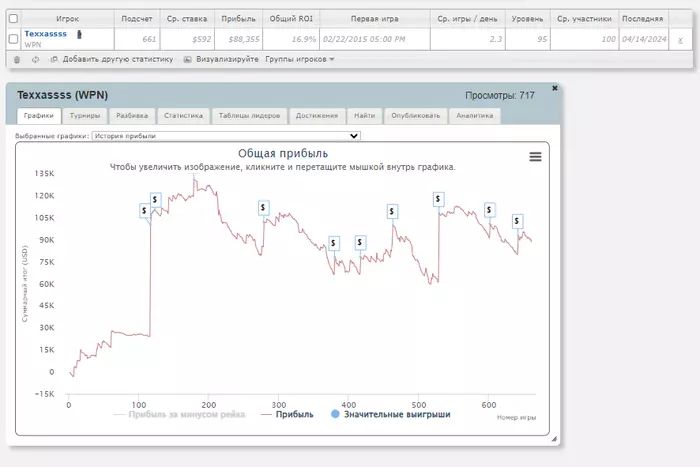The width and height of the screenshot is (700, 467).
Task: Click the icon beside Texxassss player name
Action: point(79,34)
